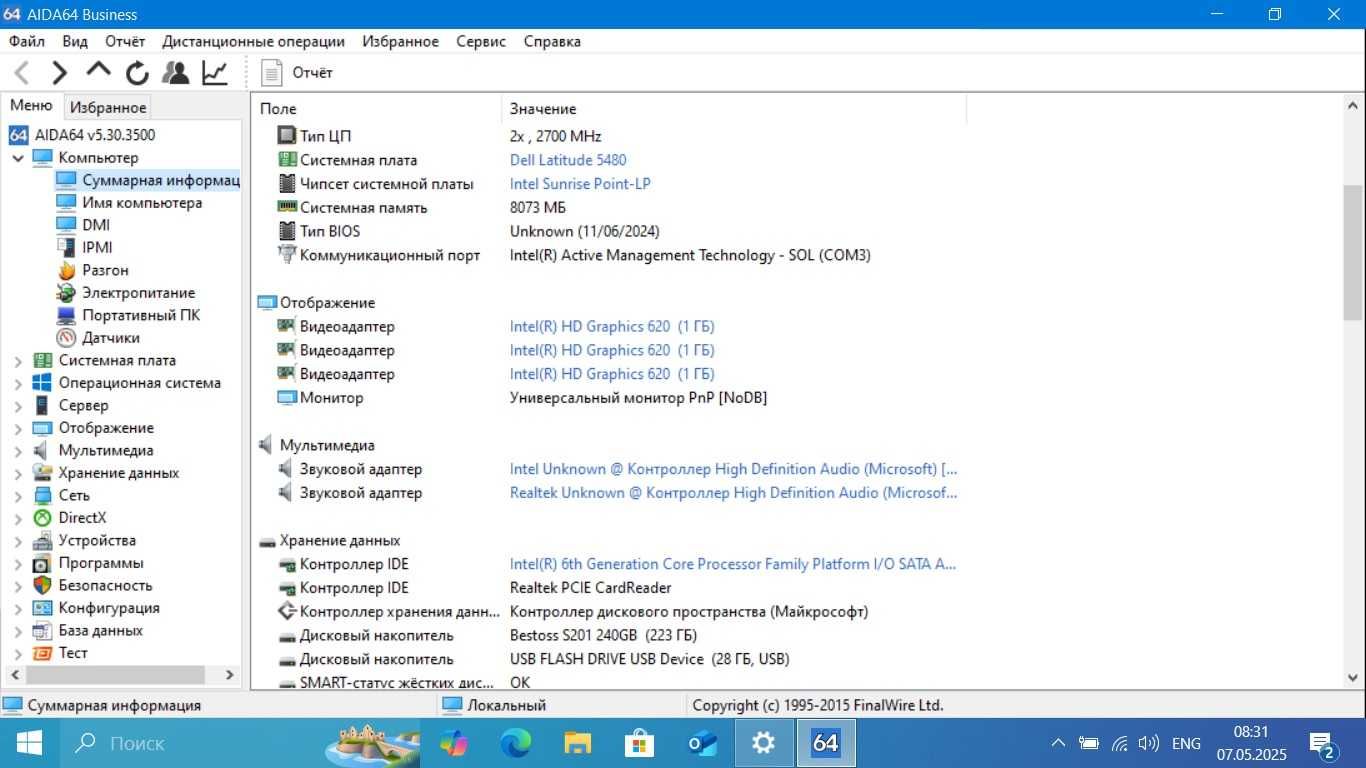Open Settings gear in the taskbar
This screenshot has width=1366, height=768.
764,743
